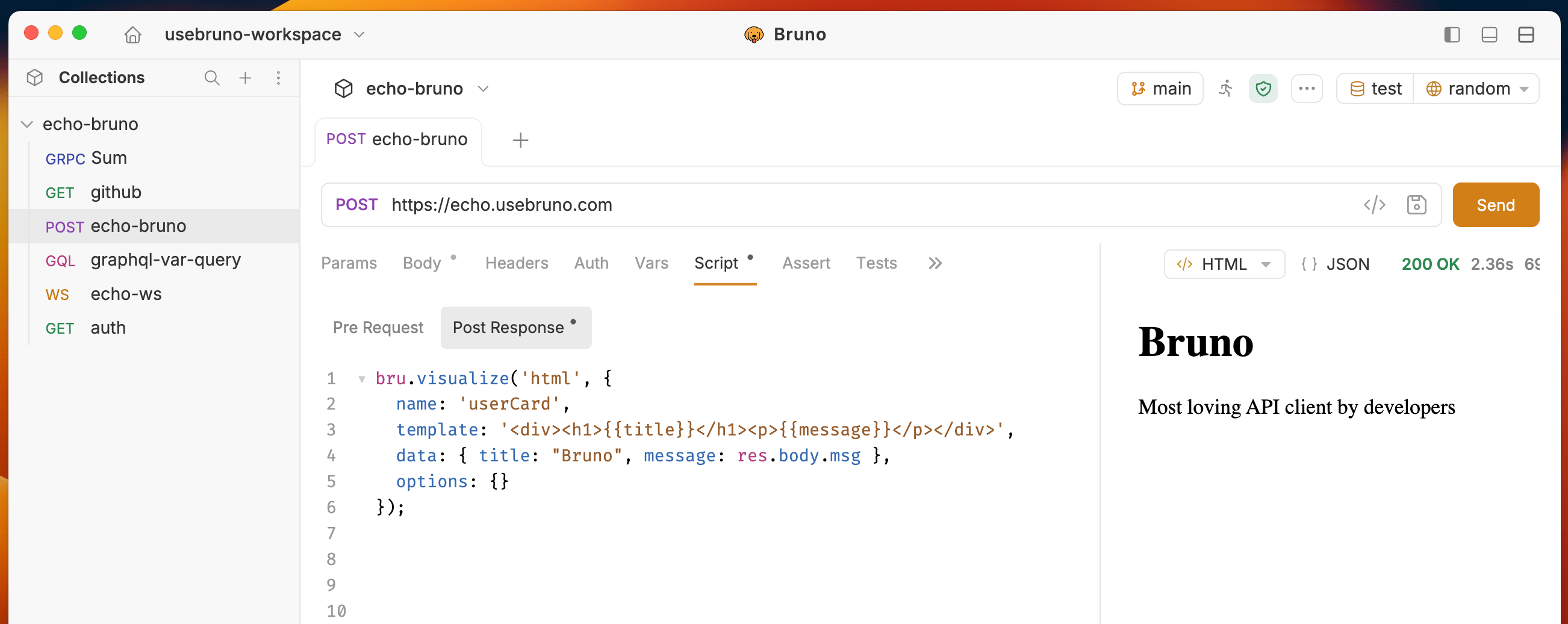The image size is (1568, 624).
Task: Switch to the vertical split layout icon
Action: (1526, 35)
